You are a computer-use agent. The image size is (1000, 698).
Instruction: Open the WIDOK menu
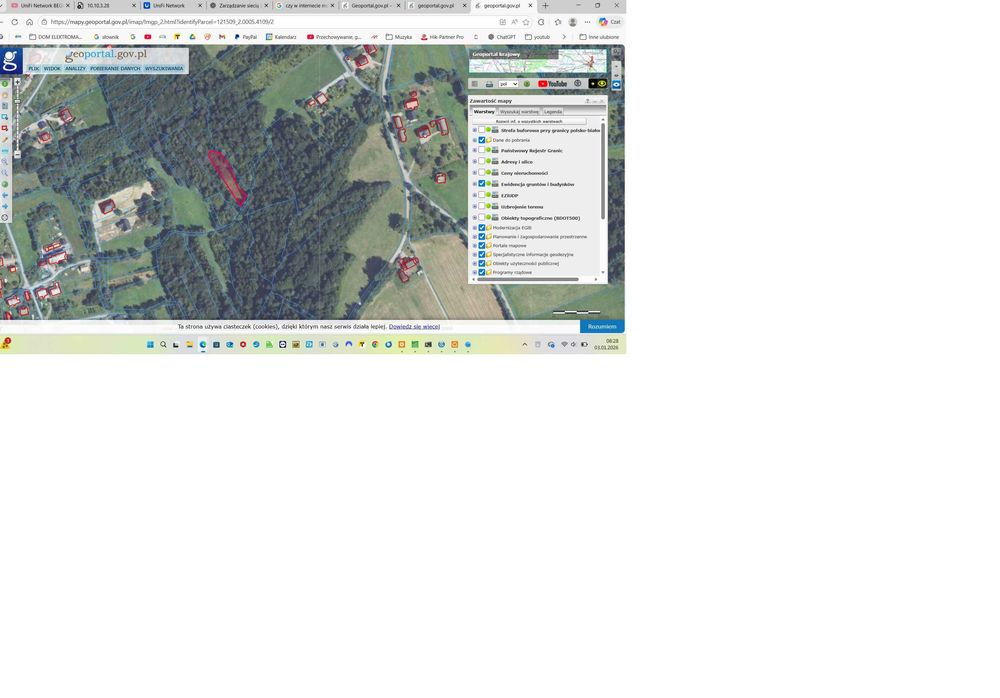(52, 68)
